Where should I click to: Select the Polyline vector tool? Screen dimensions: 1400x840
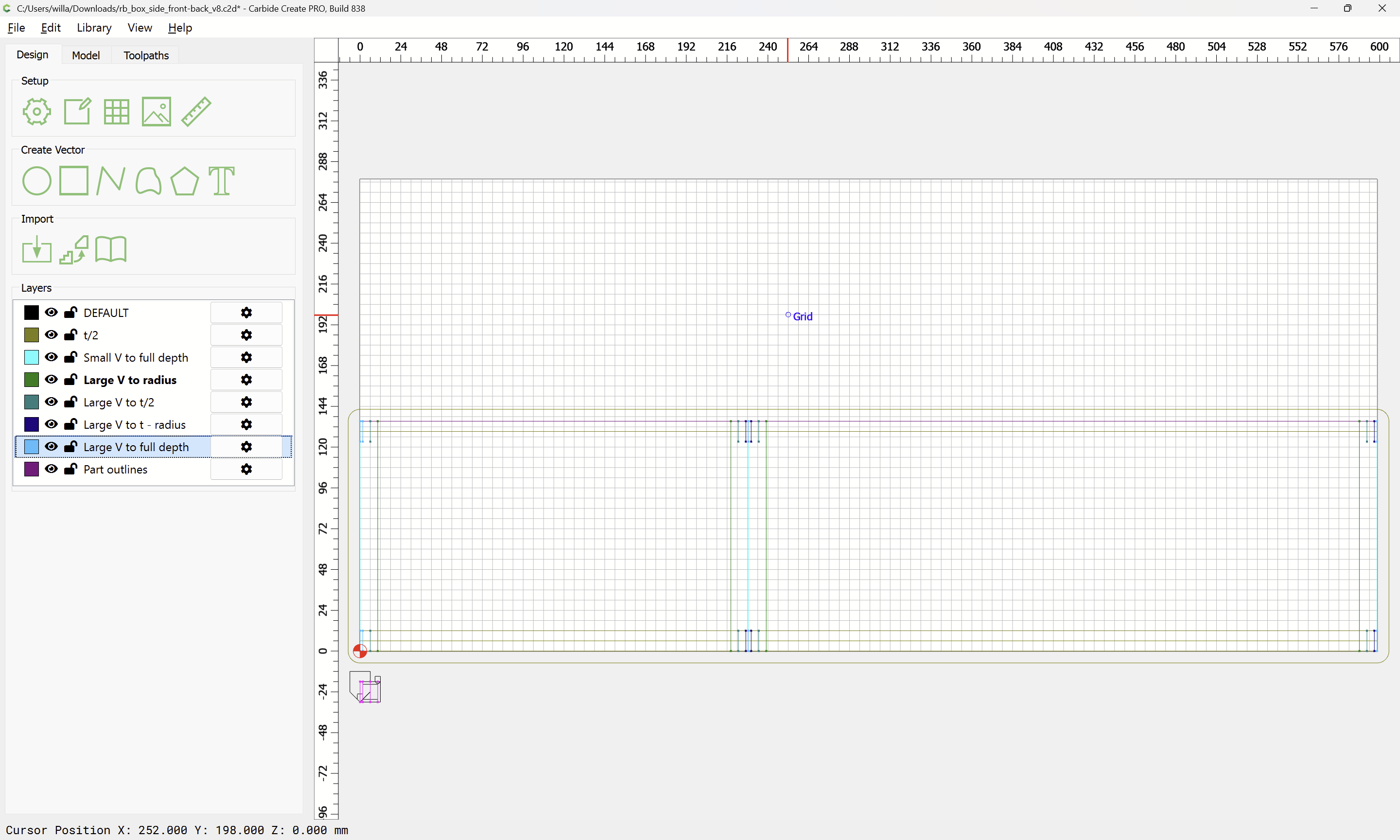pyautogui.click(x=110, y=181)
